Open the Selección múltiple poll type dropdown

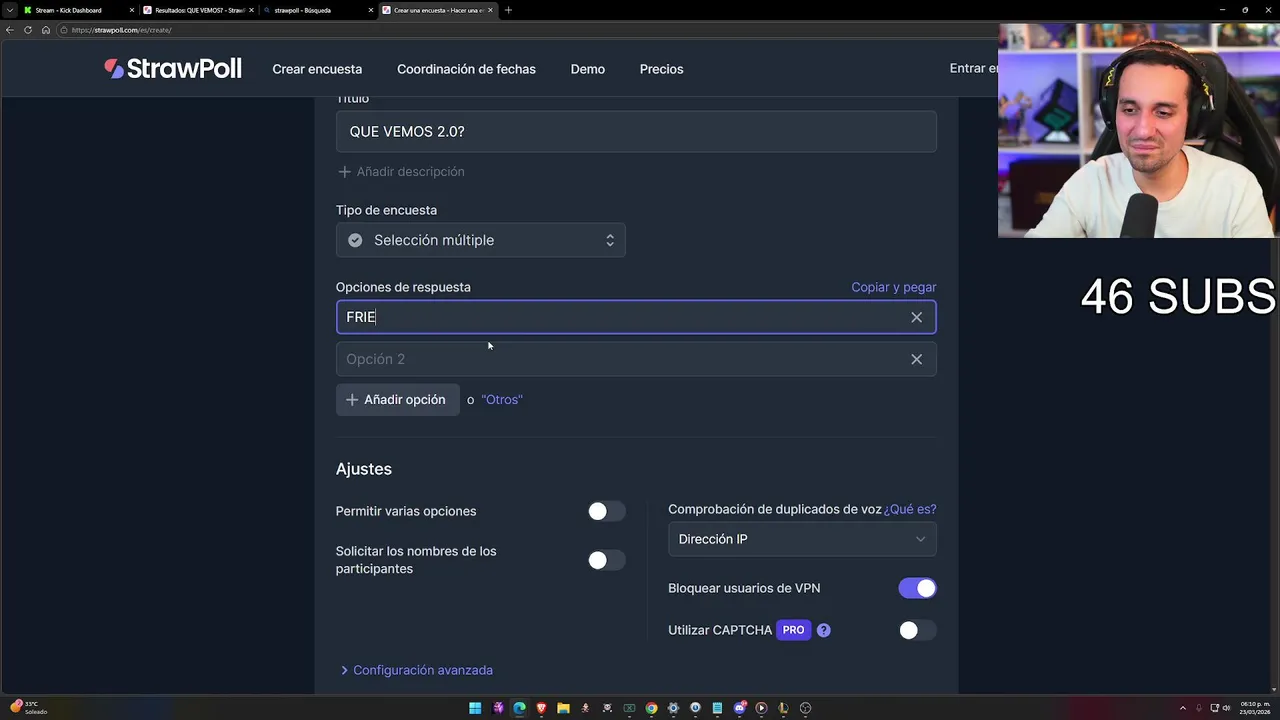pos(481,240)
